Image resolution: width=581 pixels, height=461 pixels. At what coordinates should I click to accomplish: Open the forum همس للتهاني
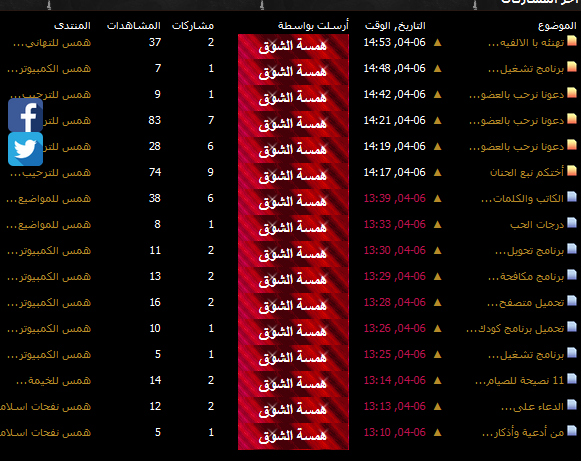[52, 43]
